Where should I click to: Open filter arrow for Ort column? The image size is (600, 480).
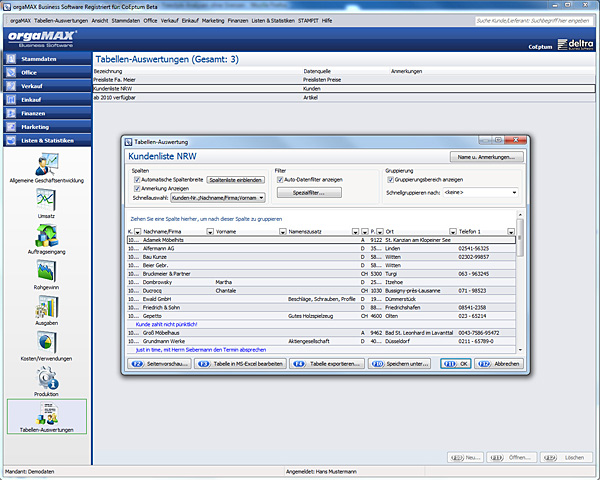click(x=453, y=232)
